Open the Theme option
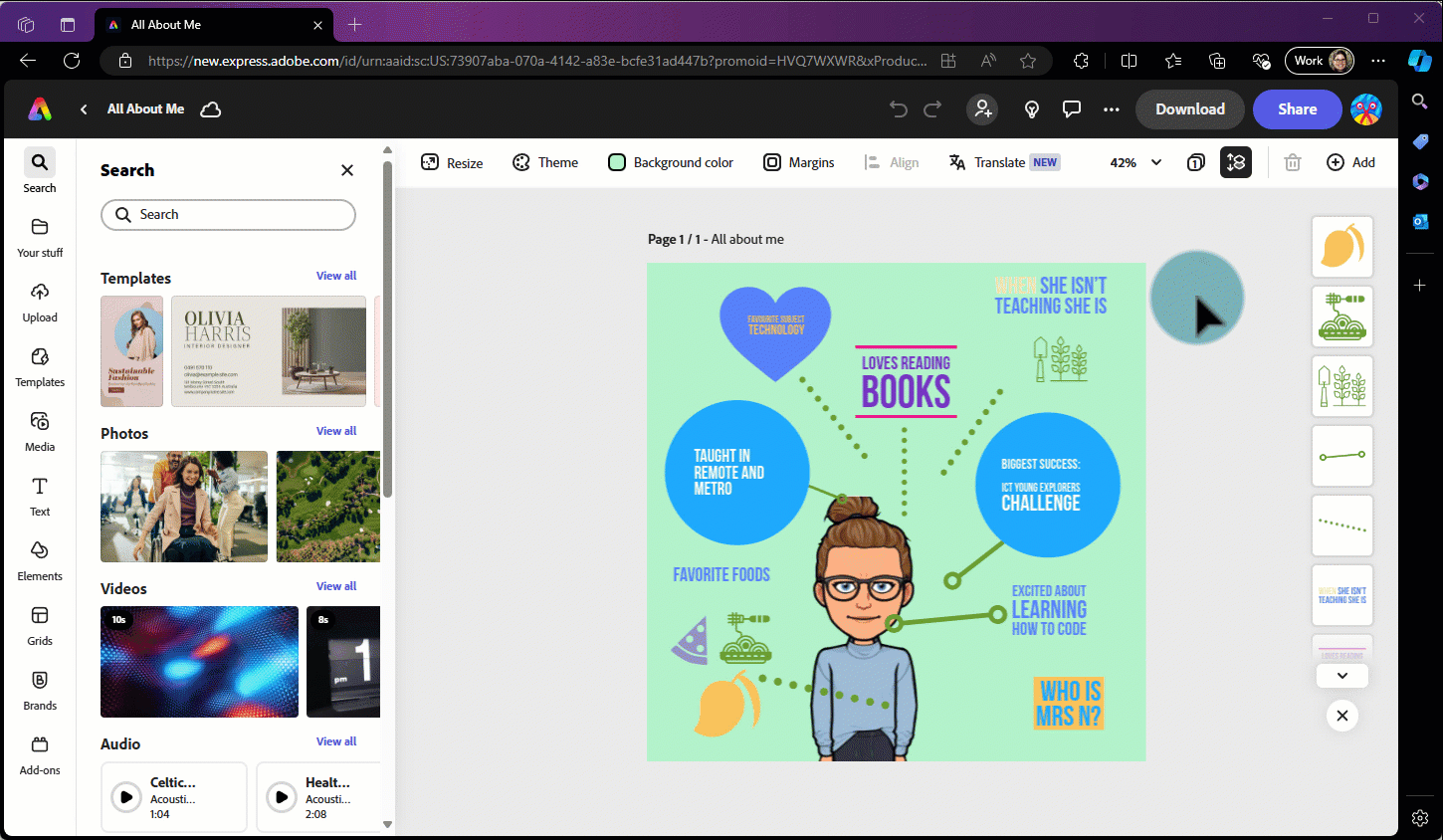This screenshot has width=1443, height=840. coord(544,162)
